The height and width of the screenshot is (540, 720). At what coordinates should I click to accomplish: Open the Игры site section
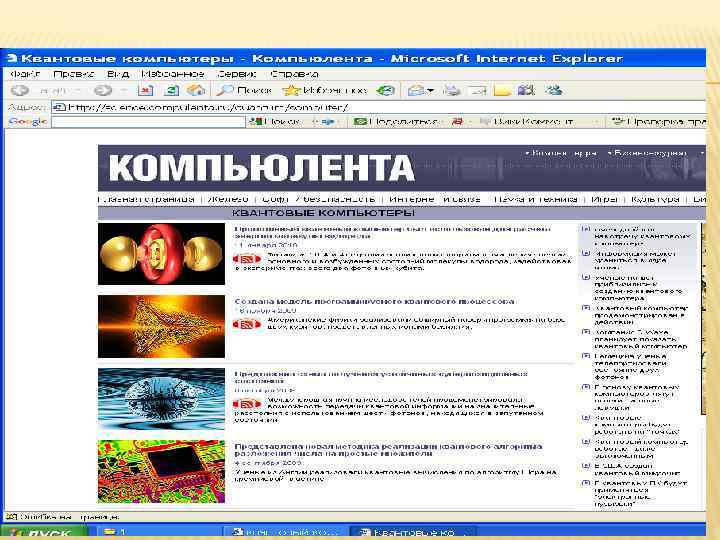tap(604, 199)
